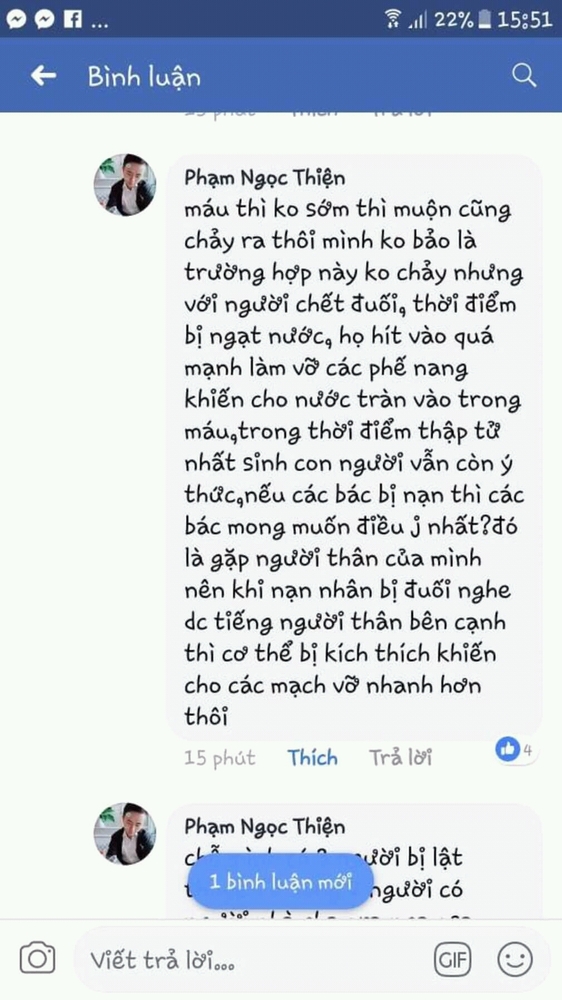Open the avatar on the second comment
Screen dimensions: 562x1000
tap(125, 834)
